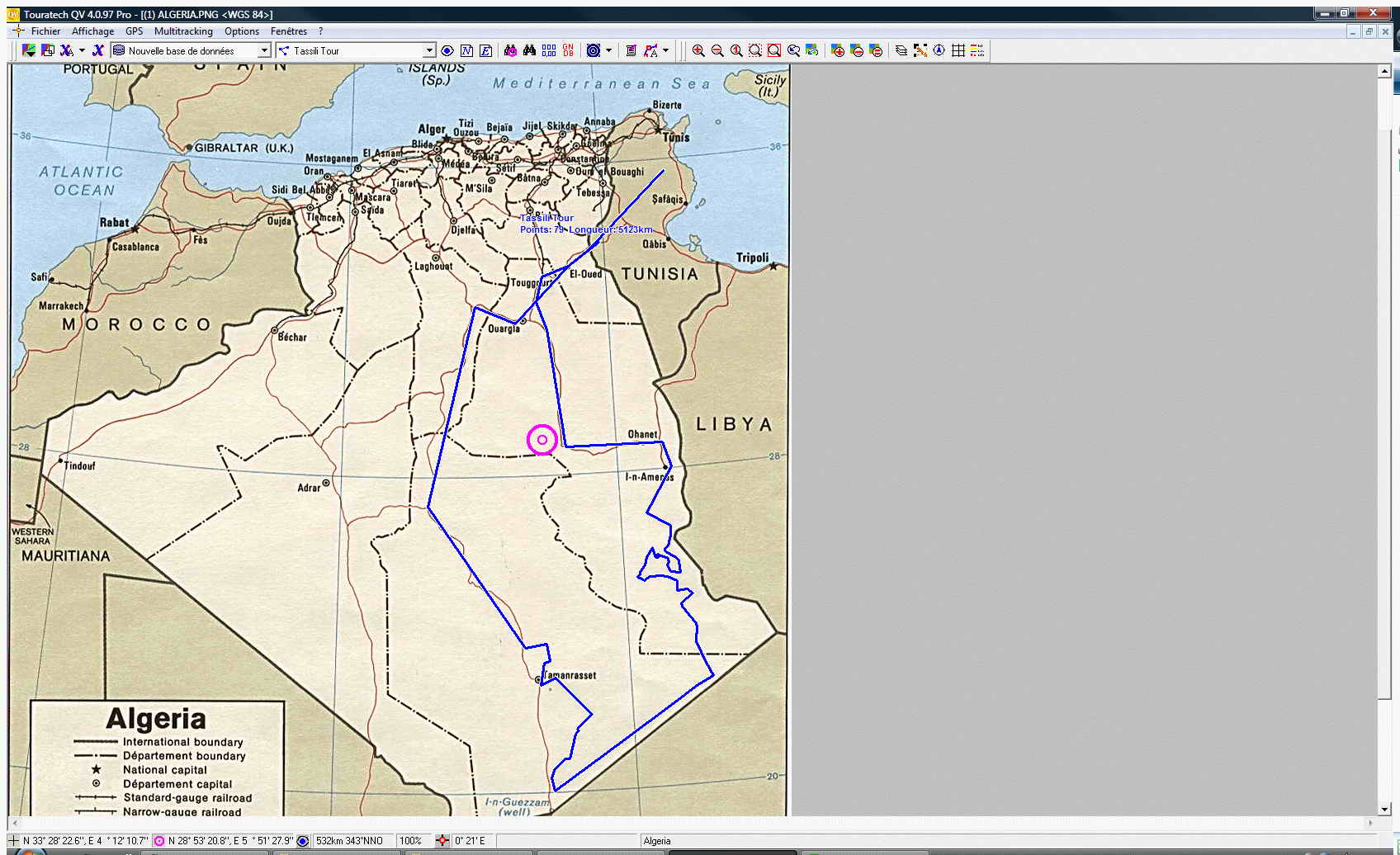1400x855 pixels.
Task: Click the dashed-rectangle zoom selection icon
Action: 755,50
